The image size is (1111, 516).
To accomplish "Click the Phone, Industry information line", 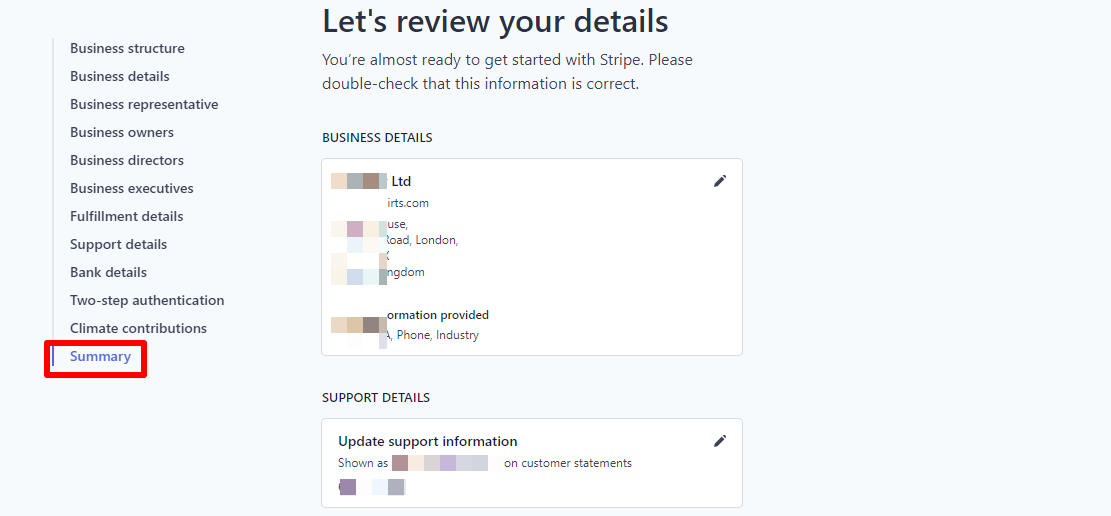I will pos(437,335).
